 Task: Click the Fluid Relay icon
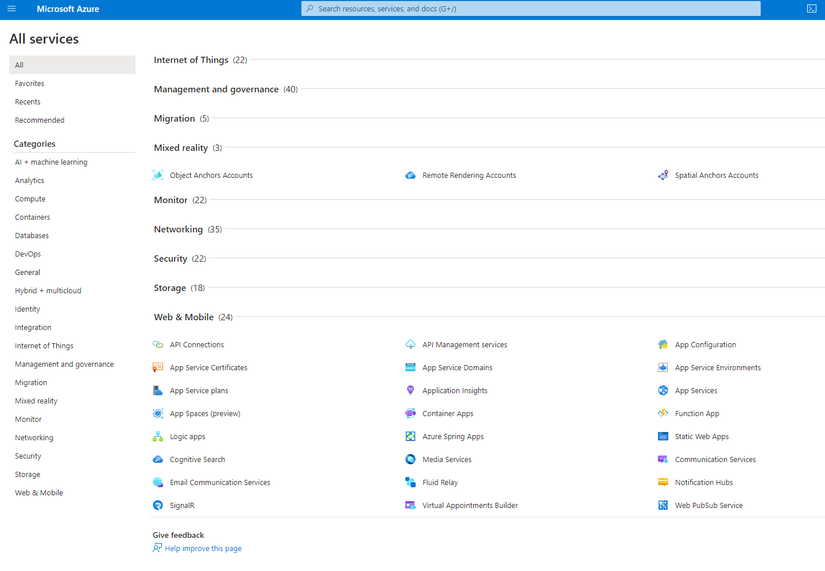pos(410,482)
